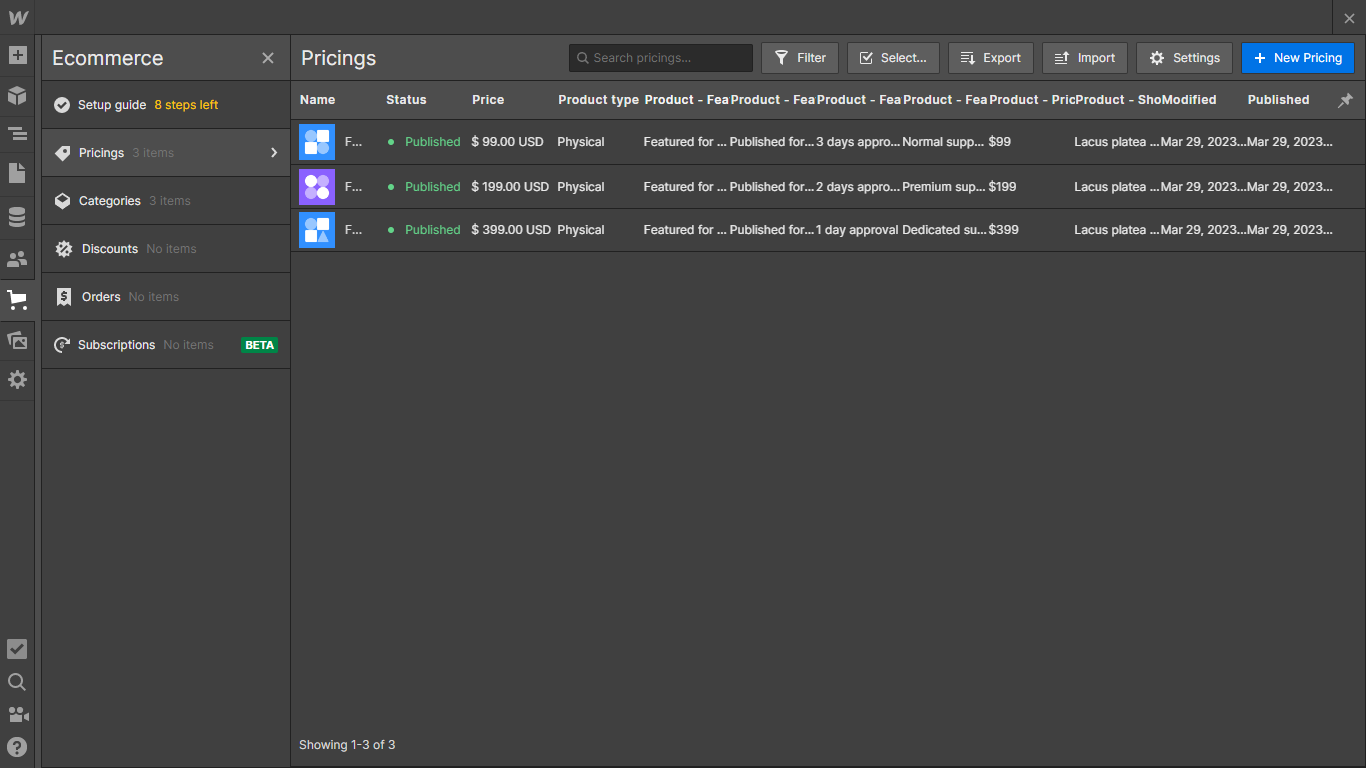
Task: Select the Ecommerce cart icon
Action: click(x=17, y=300)
